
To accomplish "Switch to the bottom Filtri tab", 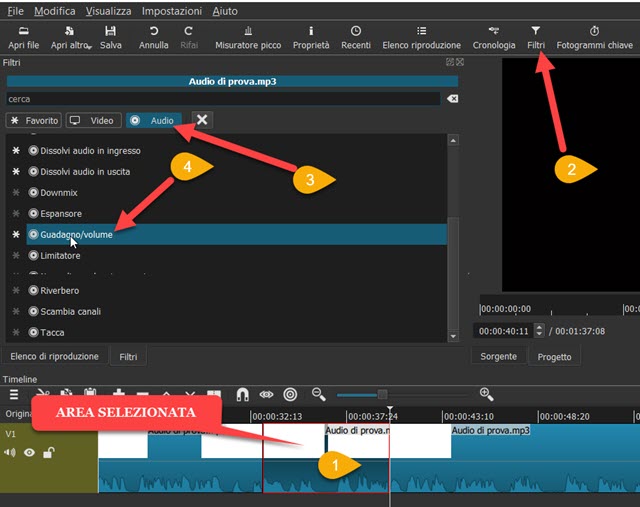I will 128,357.
